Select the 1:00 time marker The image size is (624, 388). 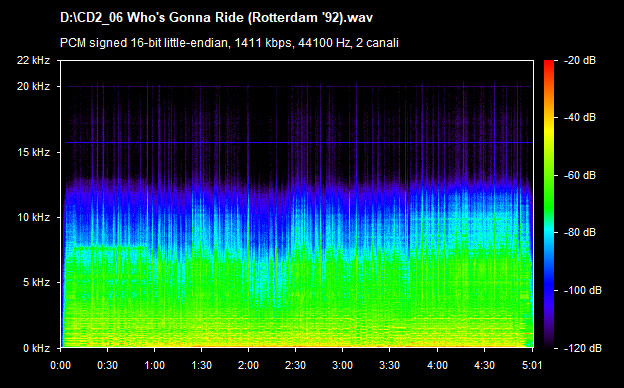[x=154, y=365]
